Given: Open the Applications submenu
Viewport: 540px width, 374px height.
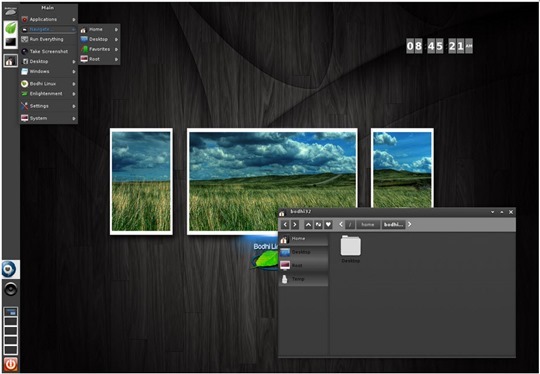Looking at the screenshot, I should tap(49, 19).
